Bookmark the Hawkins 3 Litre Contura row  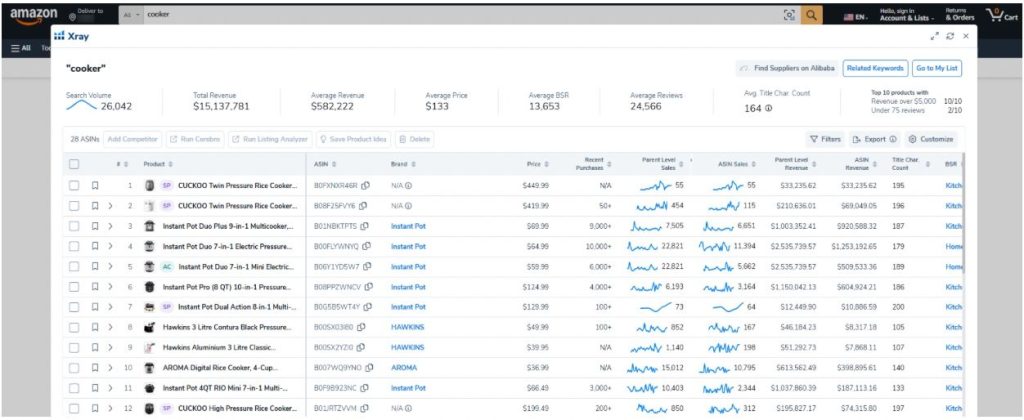pyautogui.click(x=95, y=327)
